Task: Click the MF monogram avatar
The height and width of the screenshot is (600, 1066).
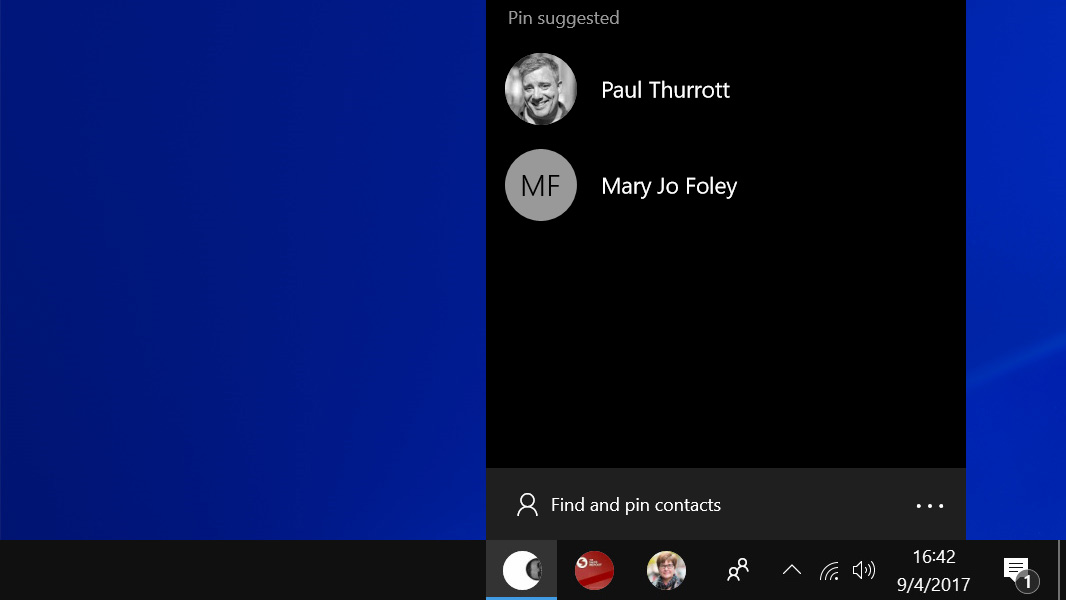Action: (541, 185)
